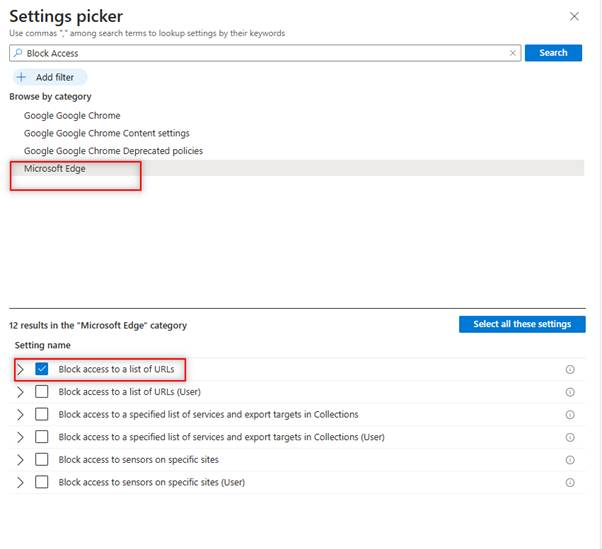The image size is (602, 549).
Task: Close the Settings picker panel
Action: coord(573,16)
